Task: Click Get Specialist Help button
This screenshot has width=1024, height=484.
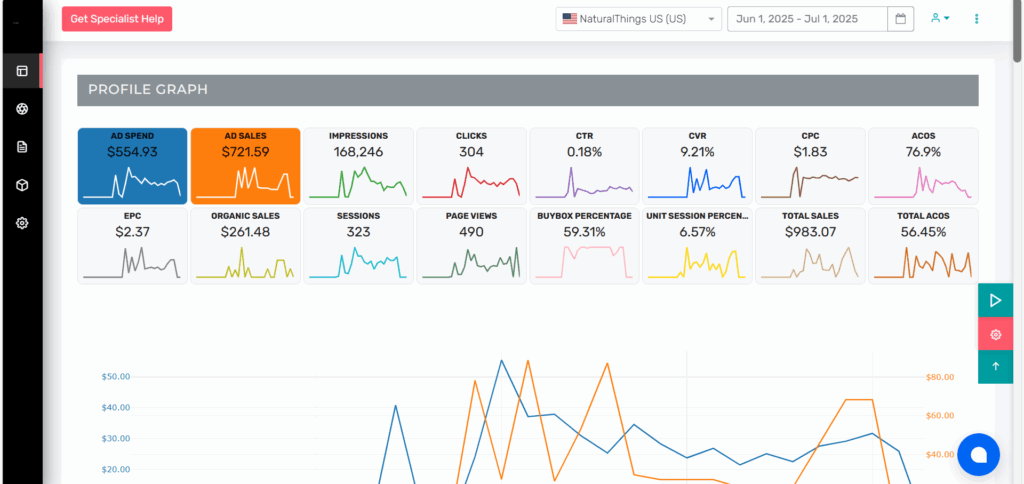Action: [x=117, y=19]
